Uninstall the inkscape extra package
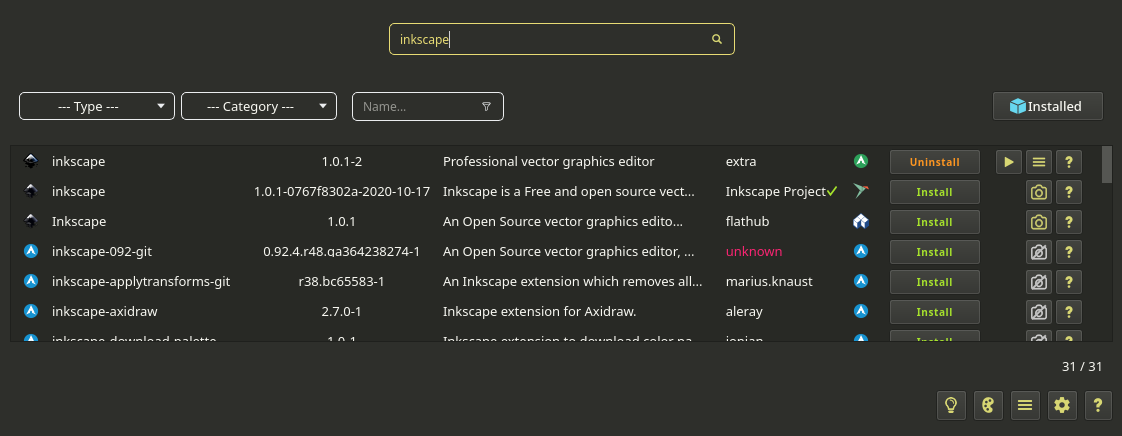This screenshot has height=436, width=1122. click(935, 162)
